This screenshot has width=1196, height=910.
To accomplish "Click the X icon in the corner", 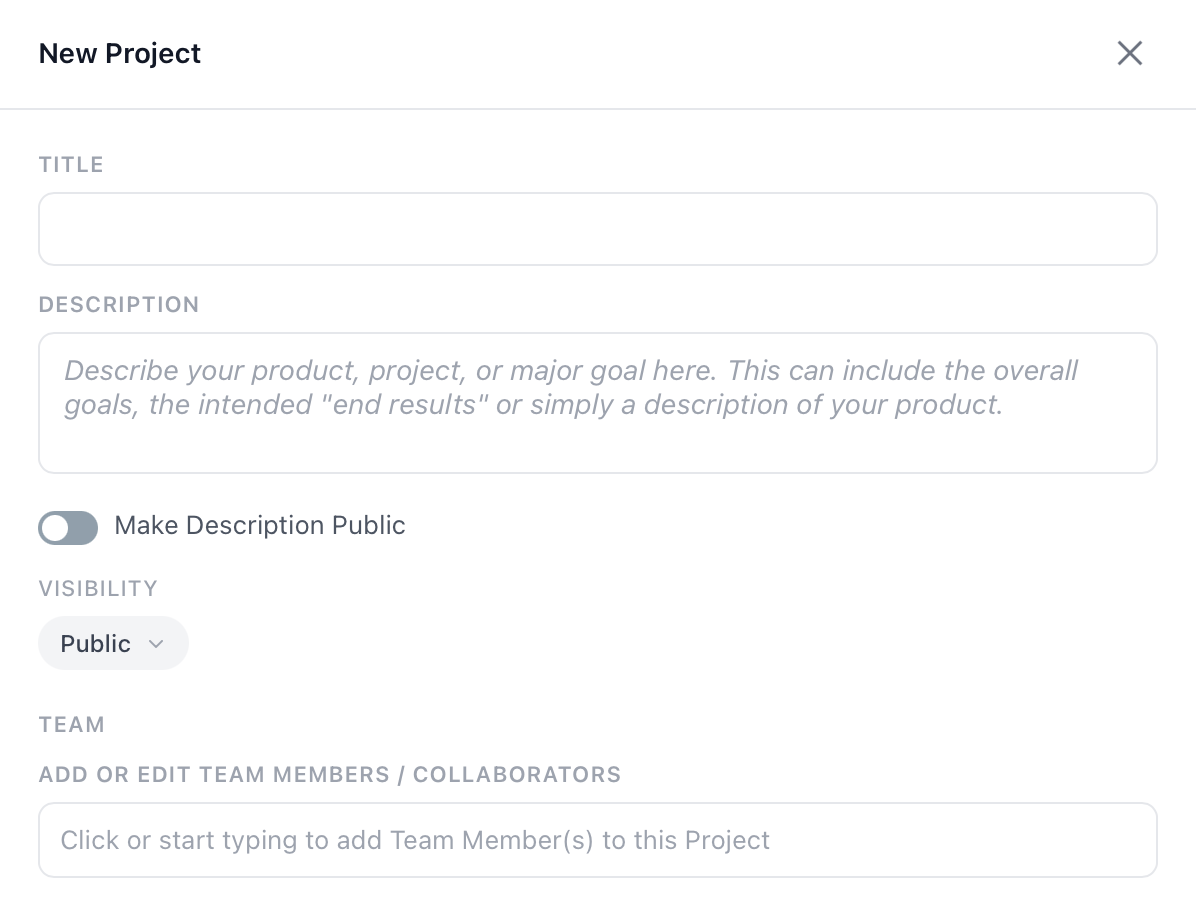I will tap(1130, 53).
